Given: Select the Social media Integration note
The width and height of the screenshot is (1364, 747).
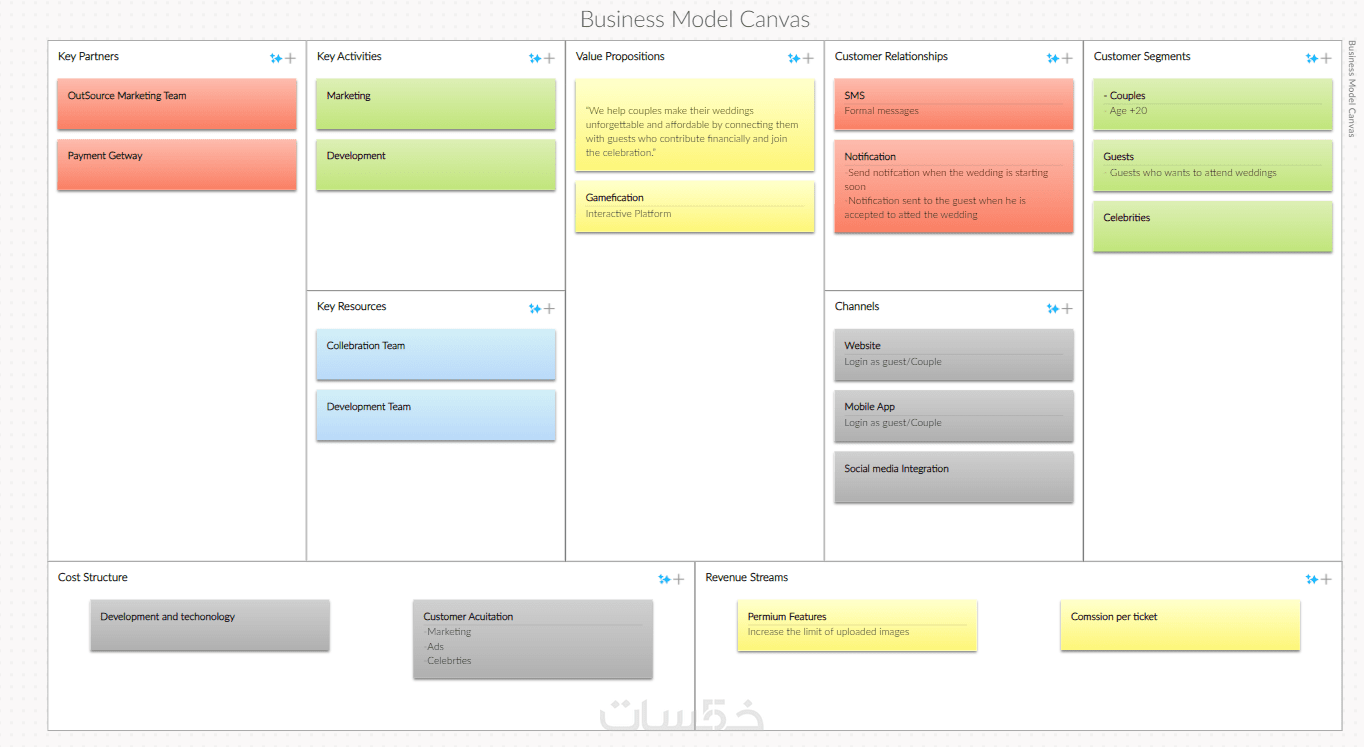Looking at the screenshot, I should pos(953,477).
